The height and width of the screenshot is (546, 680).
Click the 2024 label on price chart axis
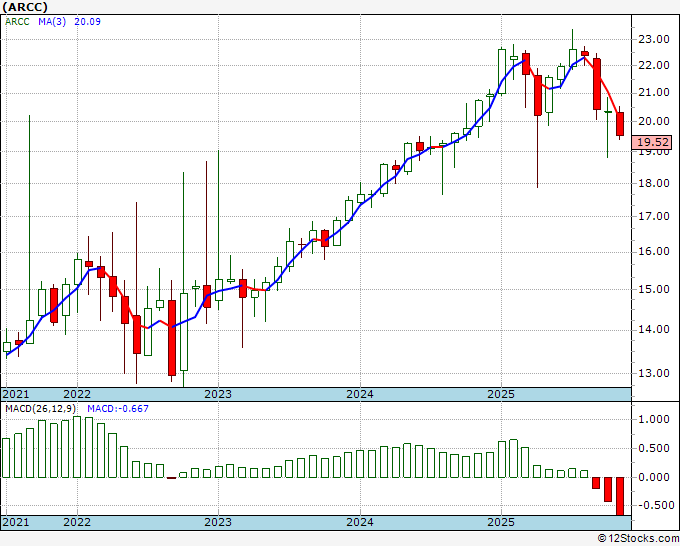coord(360,394)
